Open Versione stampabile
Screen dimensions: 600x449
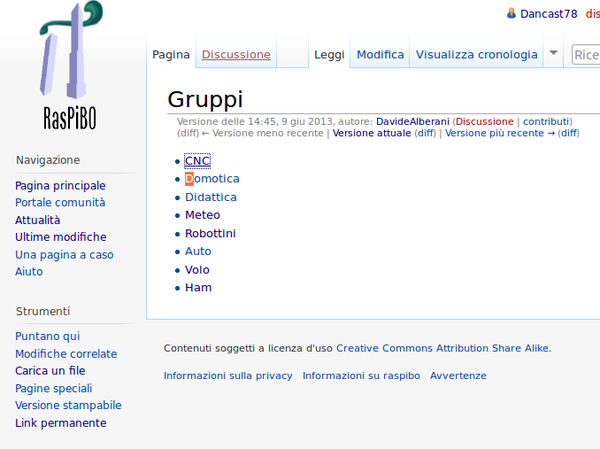point(68,405)
